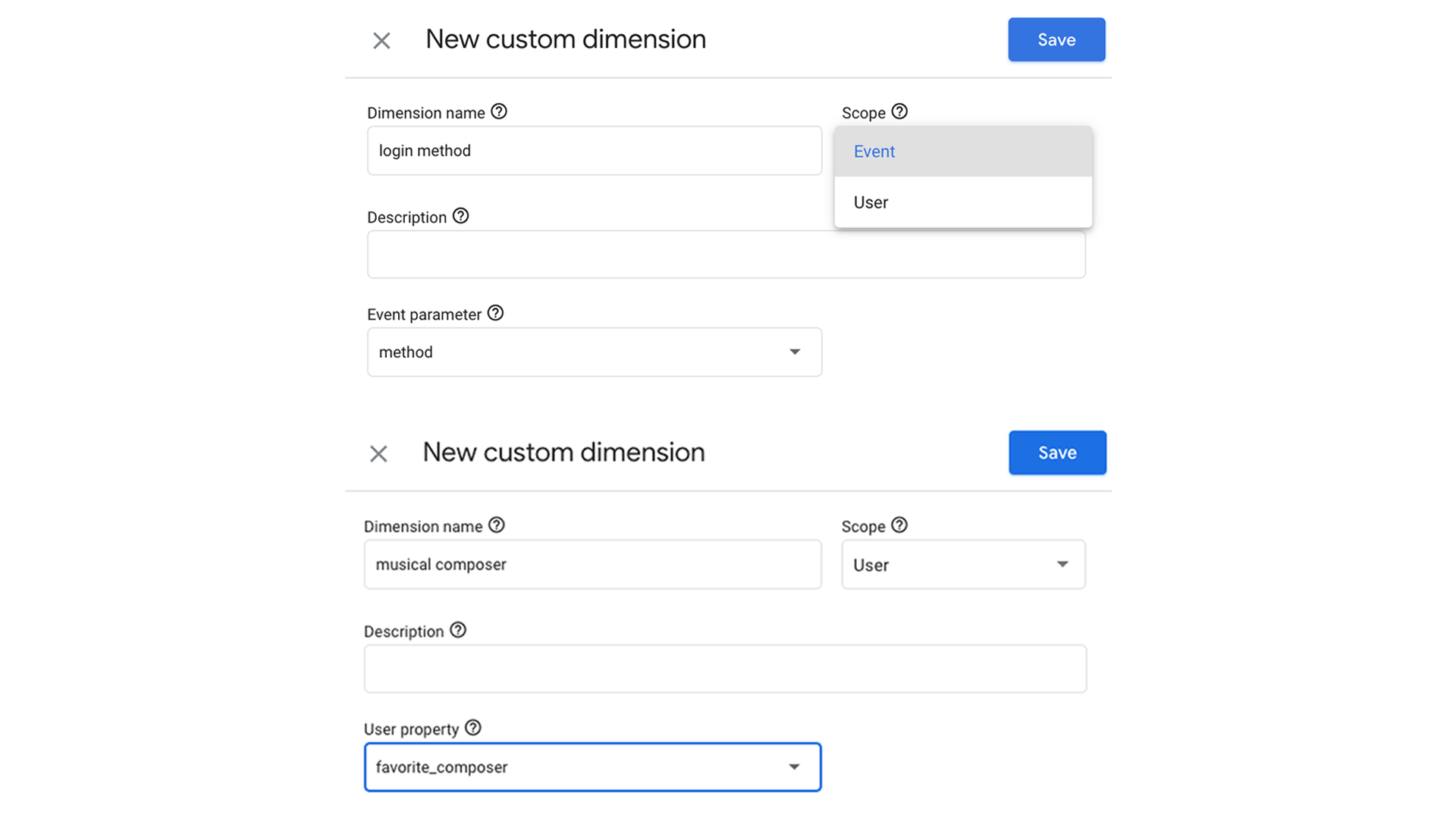The width and height of the screenshot is (1456, 818).
Task: Click the 'musical composer' dimension name field
Action: 591,565
